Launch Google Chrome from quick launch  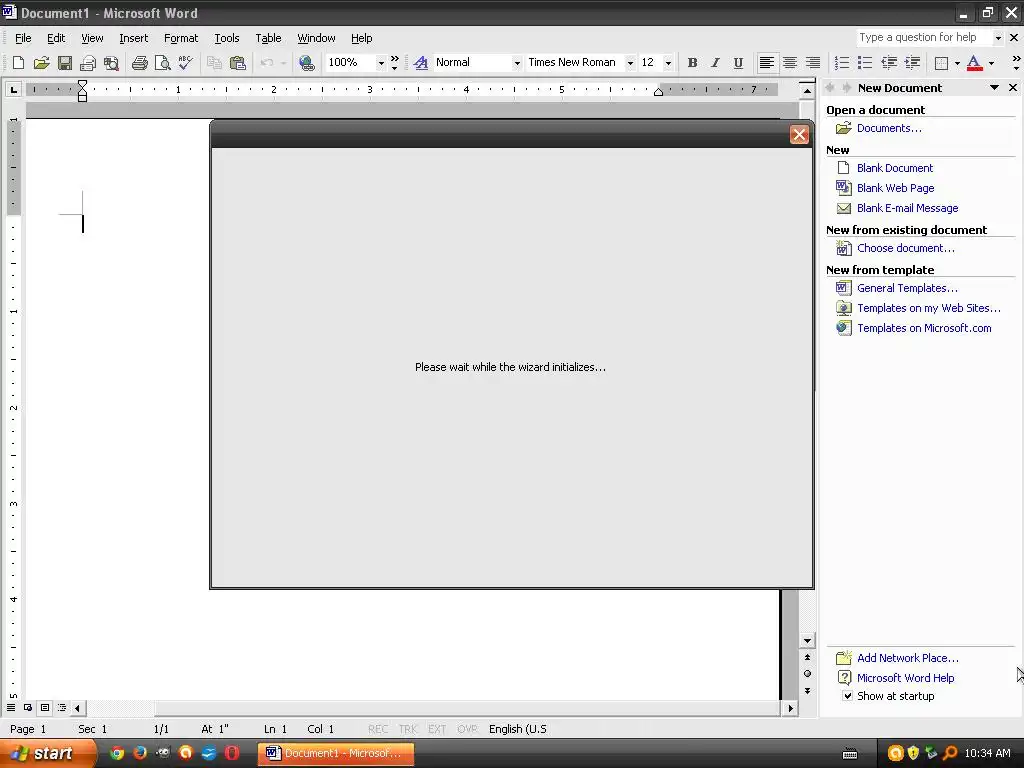click(x=117, y=753)
